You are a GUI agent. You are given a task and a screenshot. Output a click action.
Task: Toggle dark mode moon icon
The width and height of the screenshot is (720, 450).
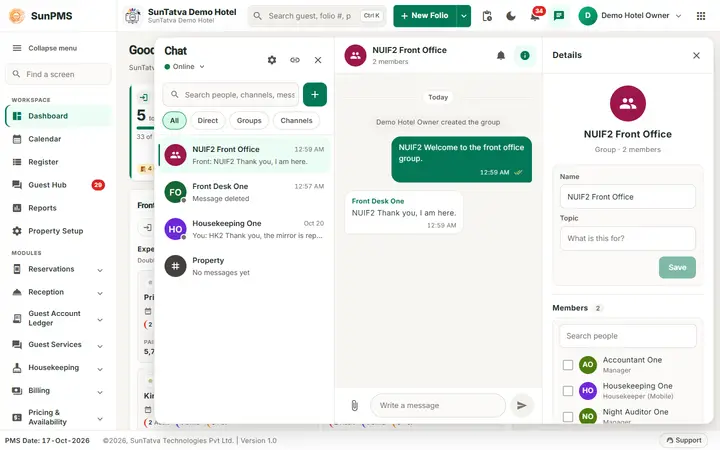click(511, 16)
